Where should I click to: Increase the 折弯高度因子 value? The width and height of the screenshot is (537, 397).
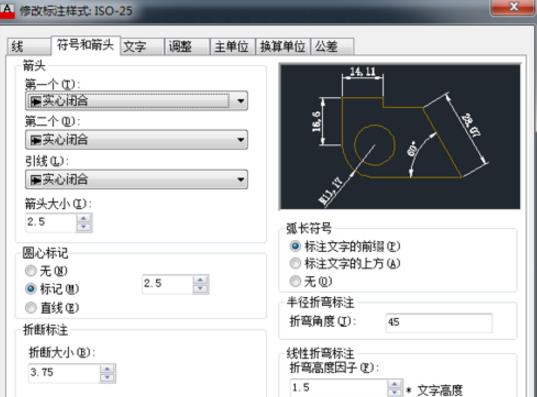tap(395, 384)
